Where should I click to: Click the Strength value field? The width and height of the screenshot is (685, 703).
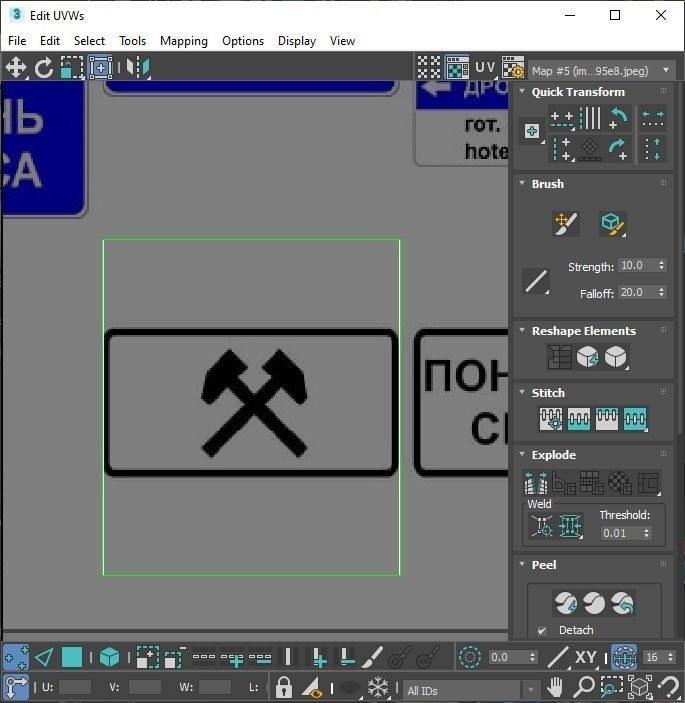(637, 265)
